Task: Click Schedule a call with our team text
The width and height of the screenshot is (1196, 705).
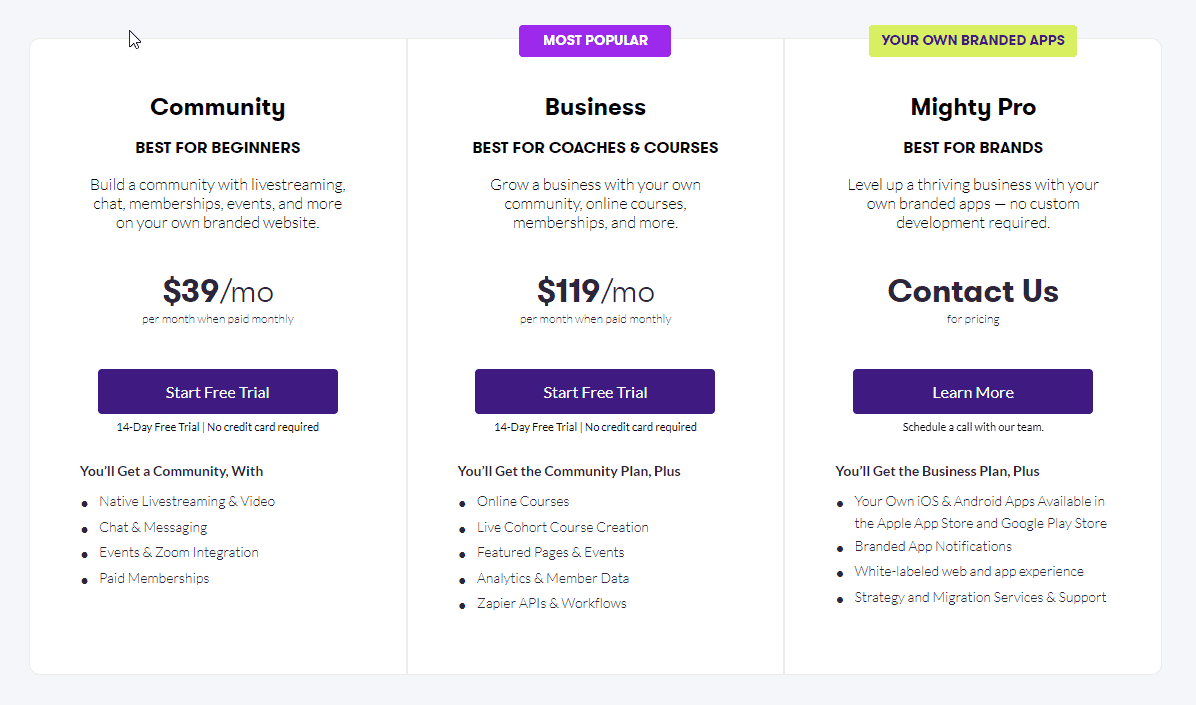Action: coord(973,427)
